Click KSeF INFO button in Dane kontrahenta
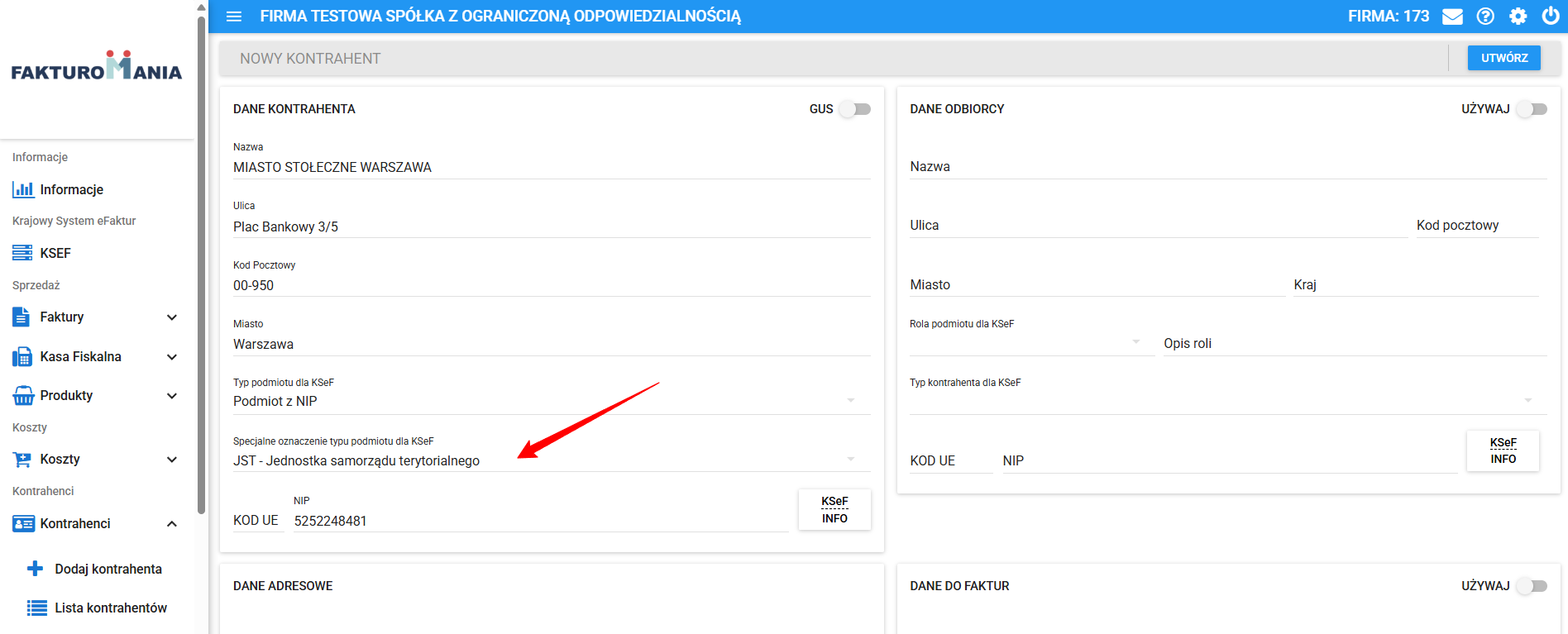 pyautogui.click(x=834, y=510)
